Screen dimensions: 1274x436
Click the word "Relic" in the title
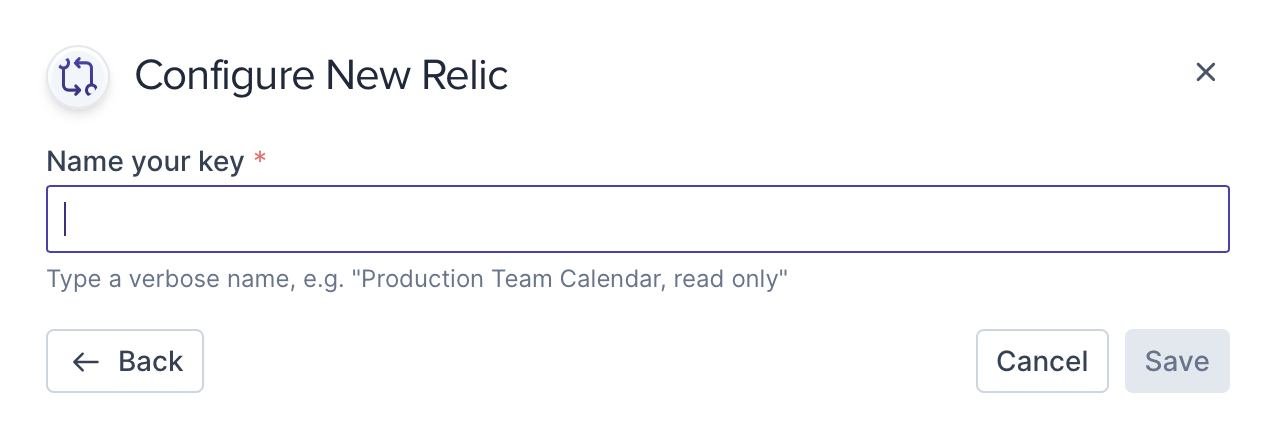click(463, 76)
